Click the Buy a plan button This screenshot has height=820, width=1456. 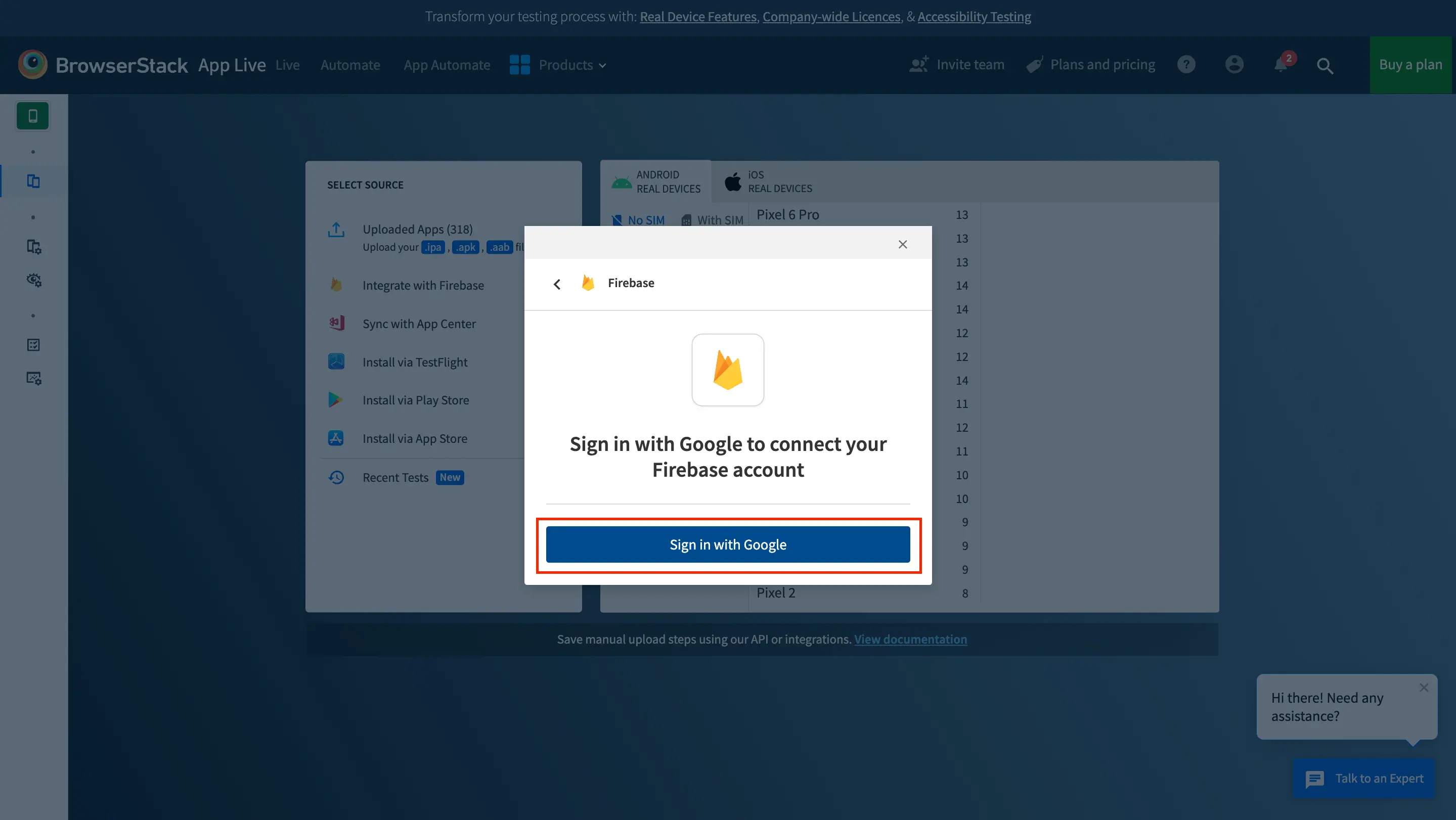1410,65
